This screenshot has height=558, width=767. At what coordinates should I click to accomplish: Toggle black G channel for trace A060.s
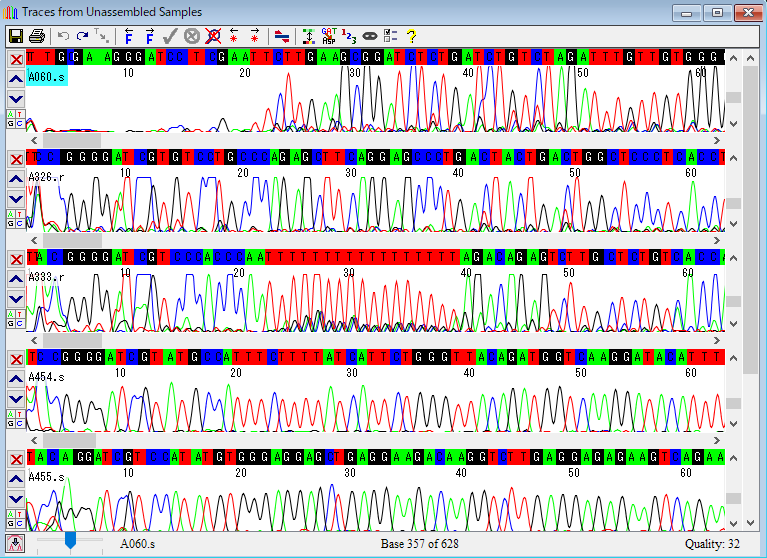[x=11, y=123]
